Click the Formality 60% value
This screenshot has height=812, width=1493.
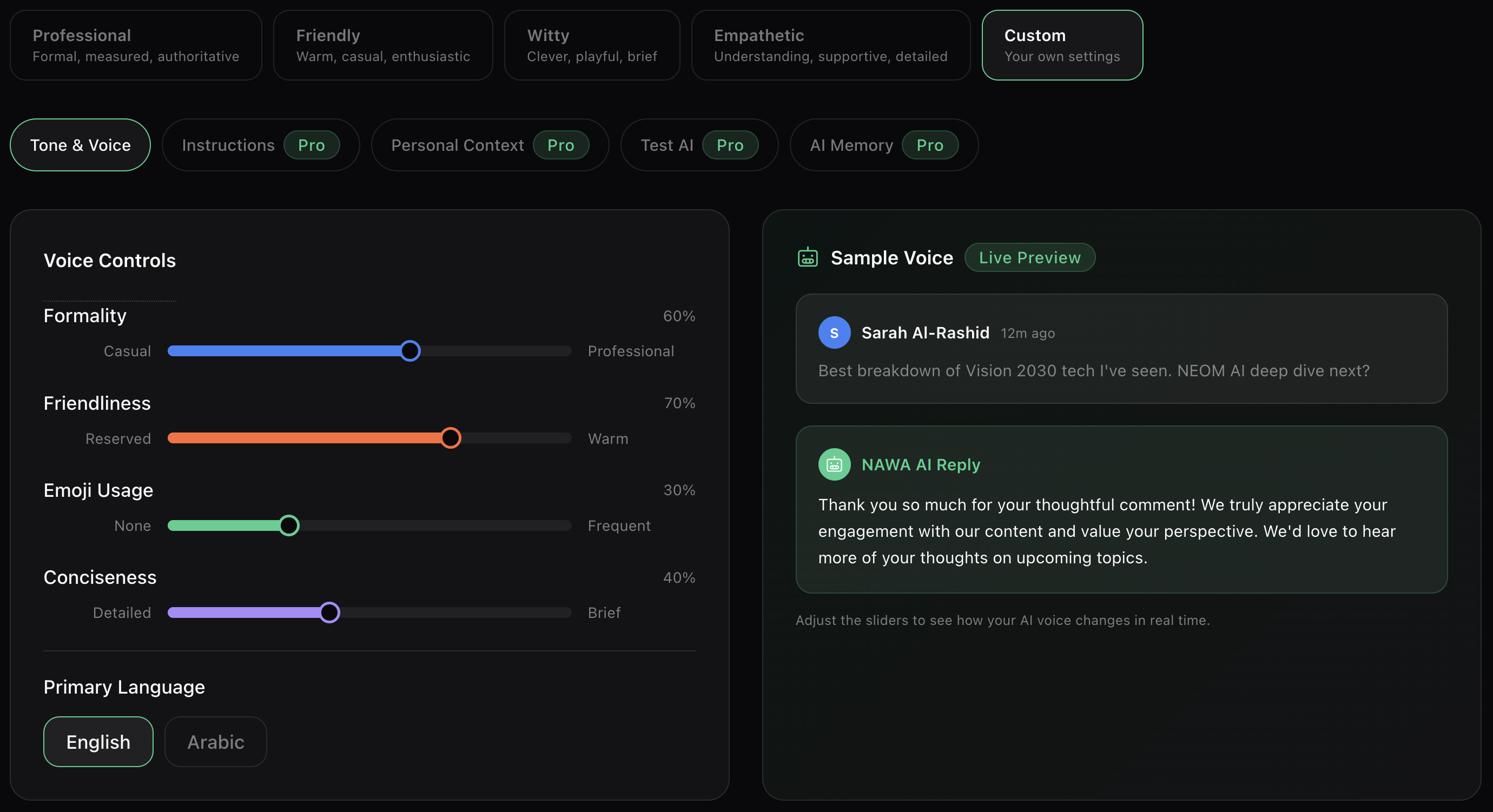pyautogui.click(x=679, y=316)
